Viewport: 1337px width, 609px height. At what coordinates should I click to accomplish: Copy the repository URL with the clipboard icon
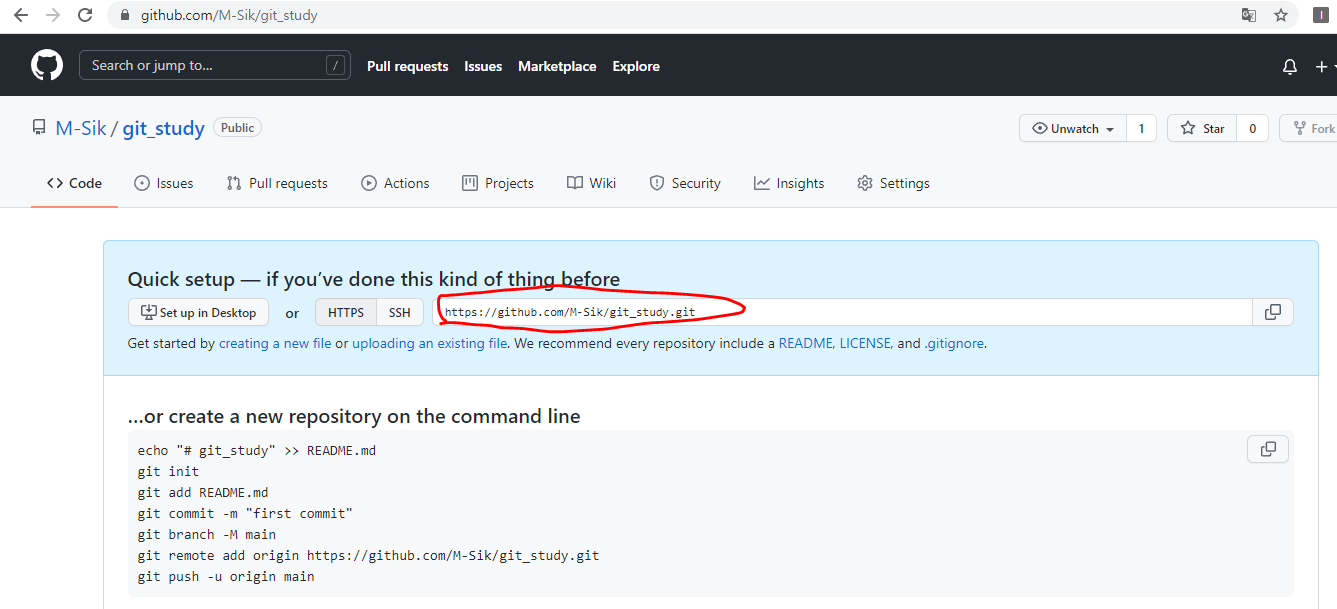(x=1273, y=312)
